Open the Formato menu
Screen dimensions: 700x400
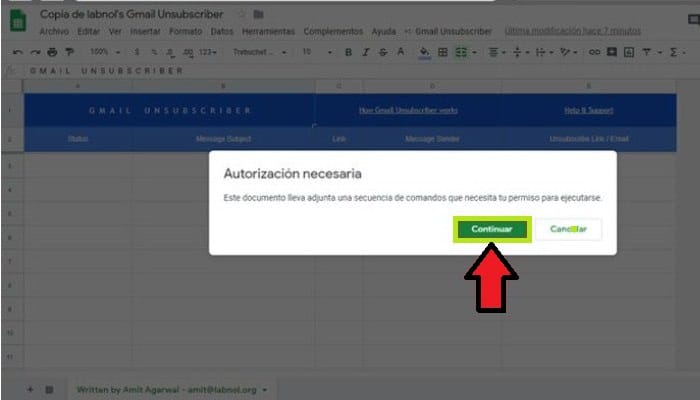pos(185,31)
